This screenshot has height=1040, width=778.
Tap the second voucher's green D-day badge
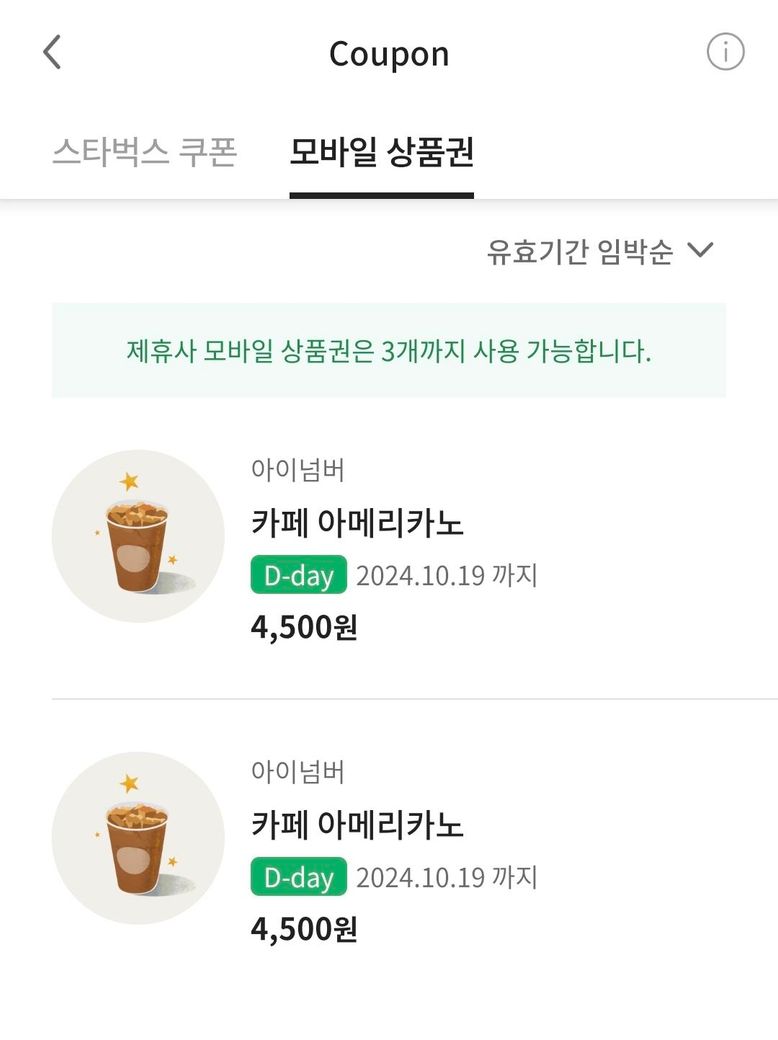pyautogui.click(x=298, y=878)
